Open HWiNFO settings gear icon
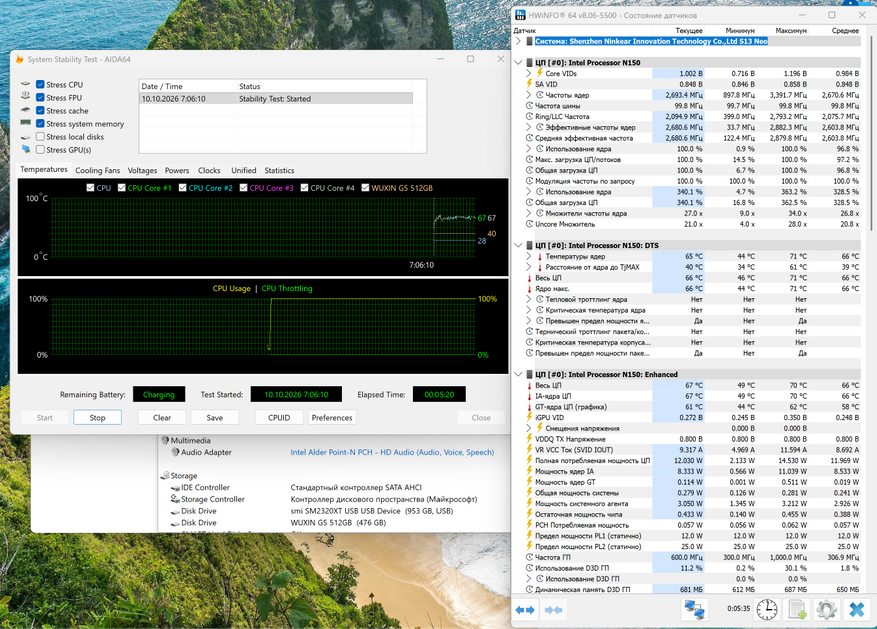Screen dimensions: 877x629 (826, 609)
